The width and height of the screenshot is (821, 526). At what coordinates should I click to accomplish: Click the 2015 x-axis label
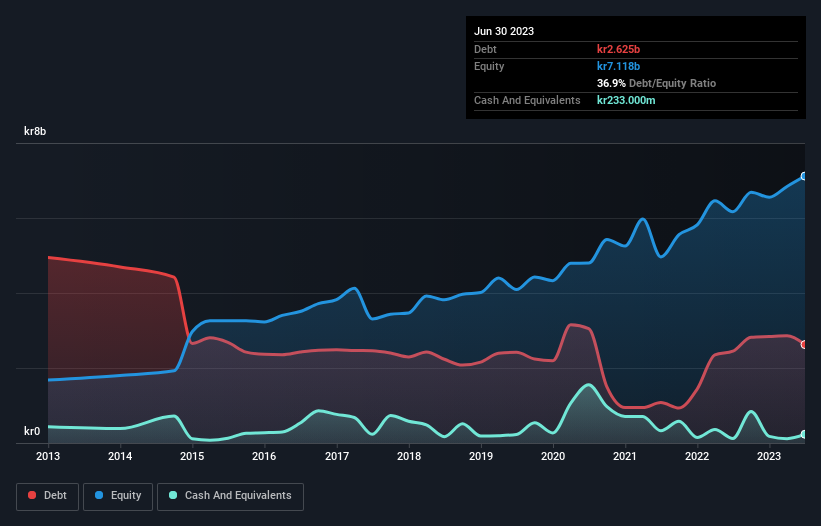click(x=192, y=456)
